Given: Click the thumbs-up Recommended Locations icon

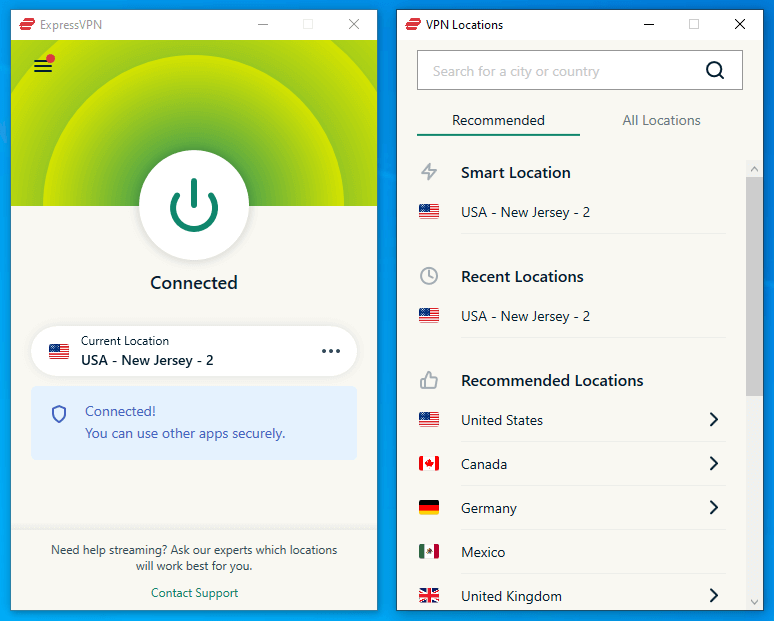Looking at the screenshot, I should click(428, 380).
